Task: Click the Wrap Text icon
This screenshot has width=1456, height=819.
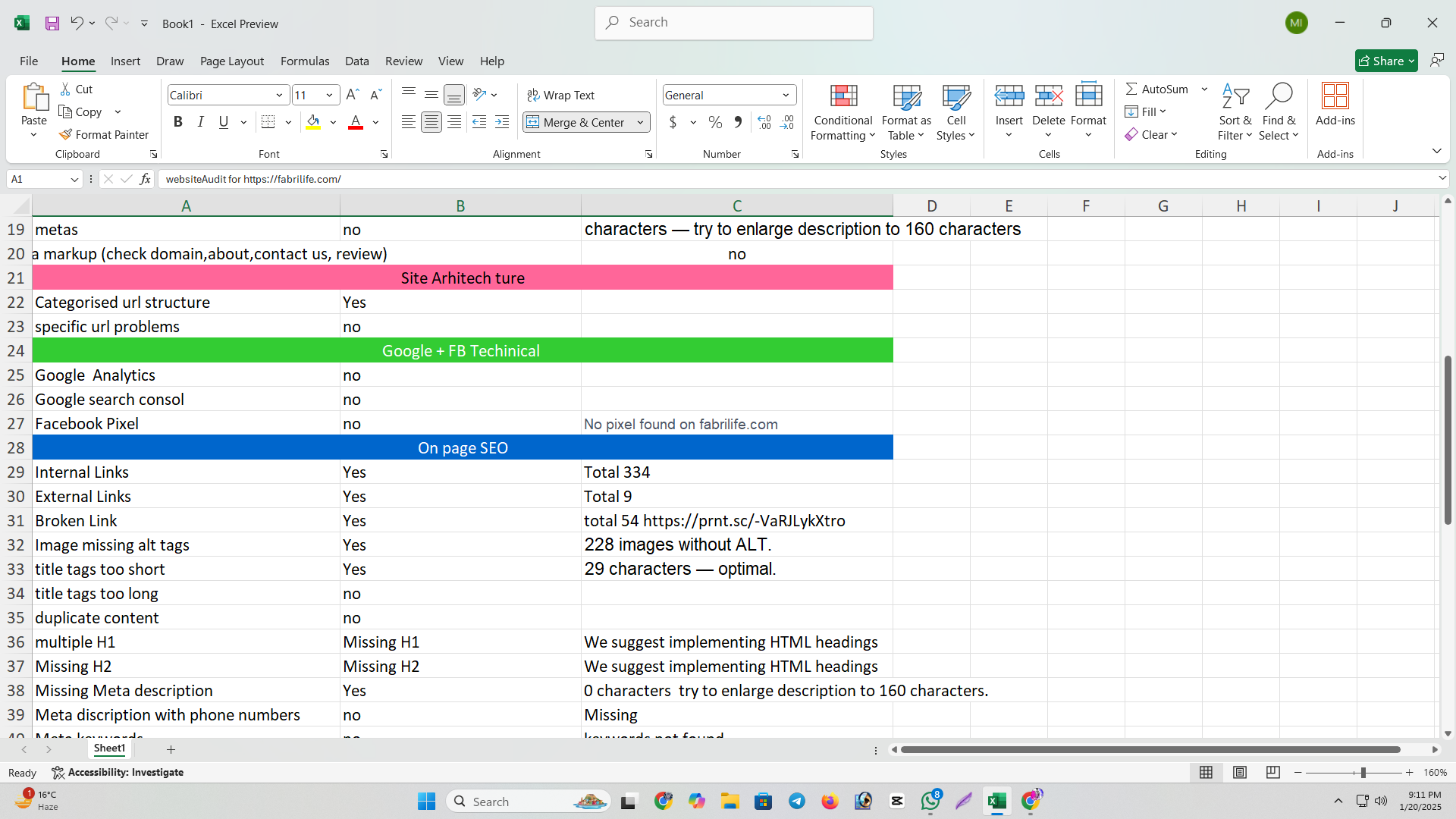Action: pos(561,94)
